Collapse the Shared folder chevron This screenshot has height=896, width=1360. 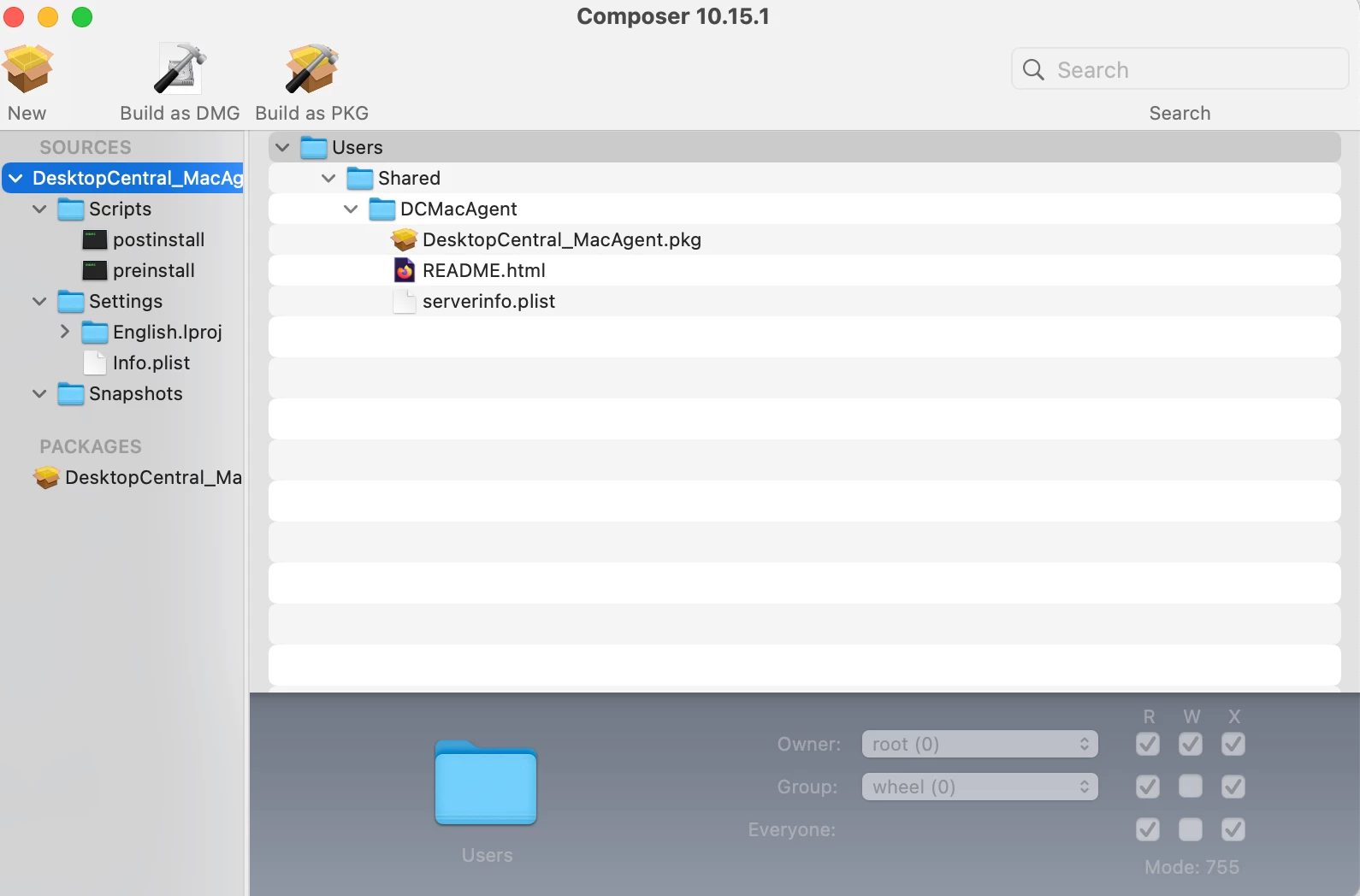click(x=328, y=178)
